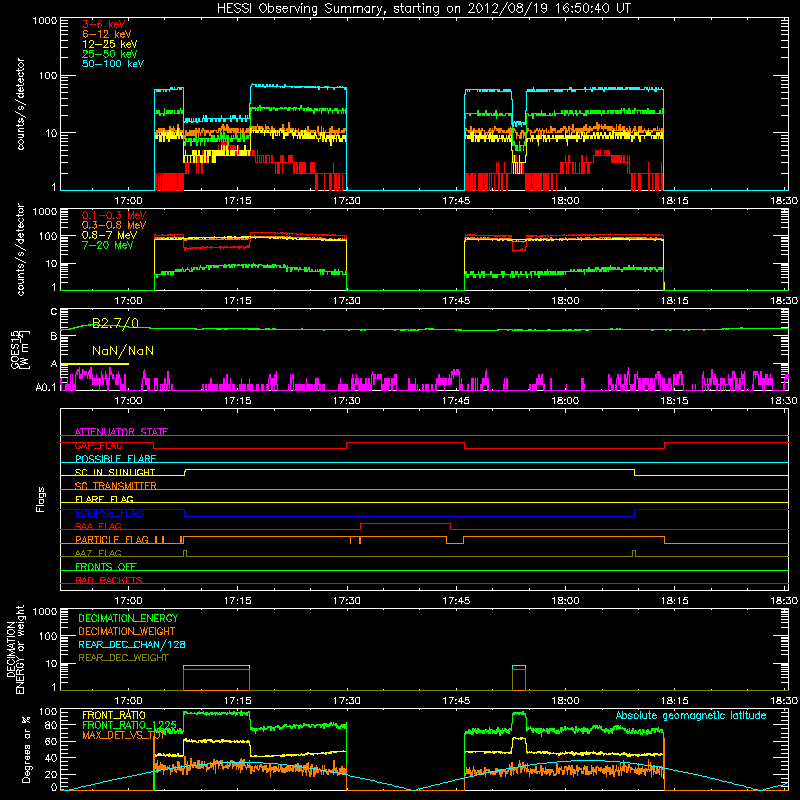Select the 18:00 tick under the GOES panel

[565, 401]
